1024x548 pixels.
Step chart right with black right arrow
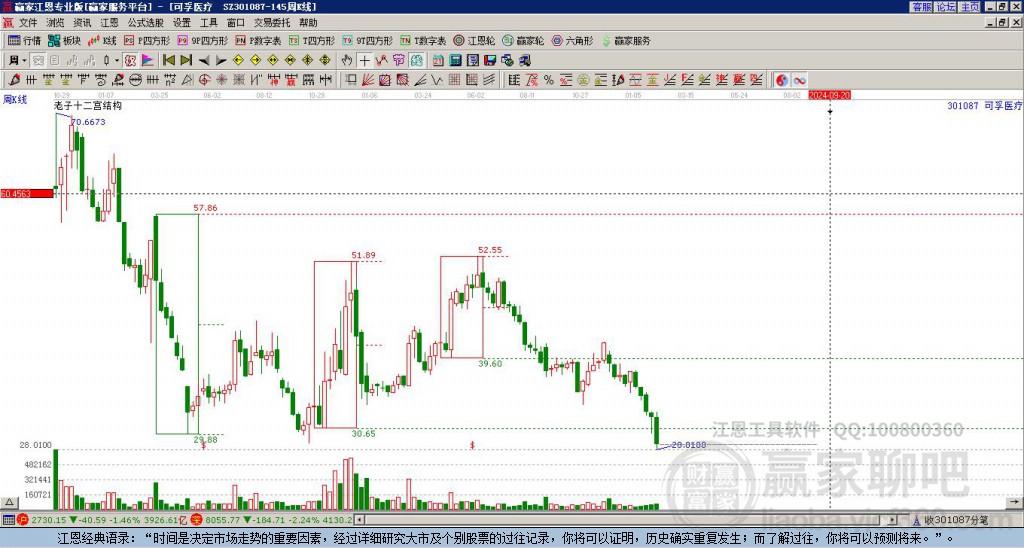pyautogui.click(x=221, y=61)
